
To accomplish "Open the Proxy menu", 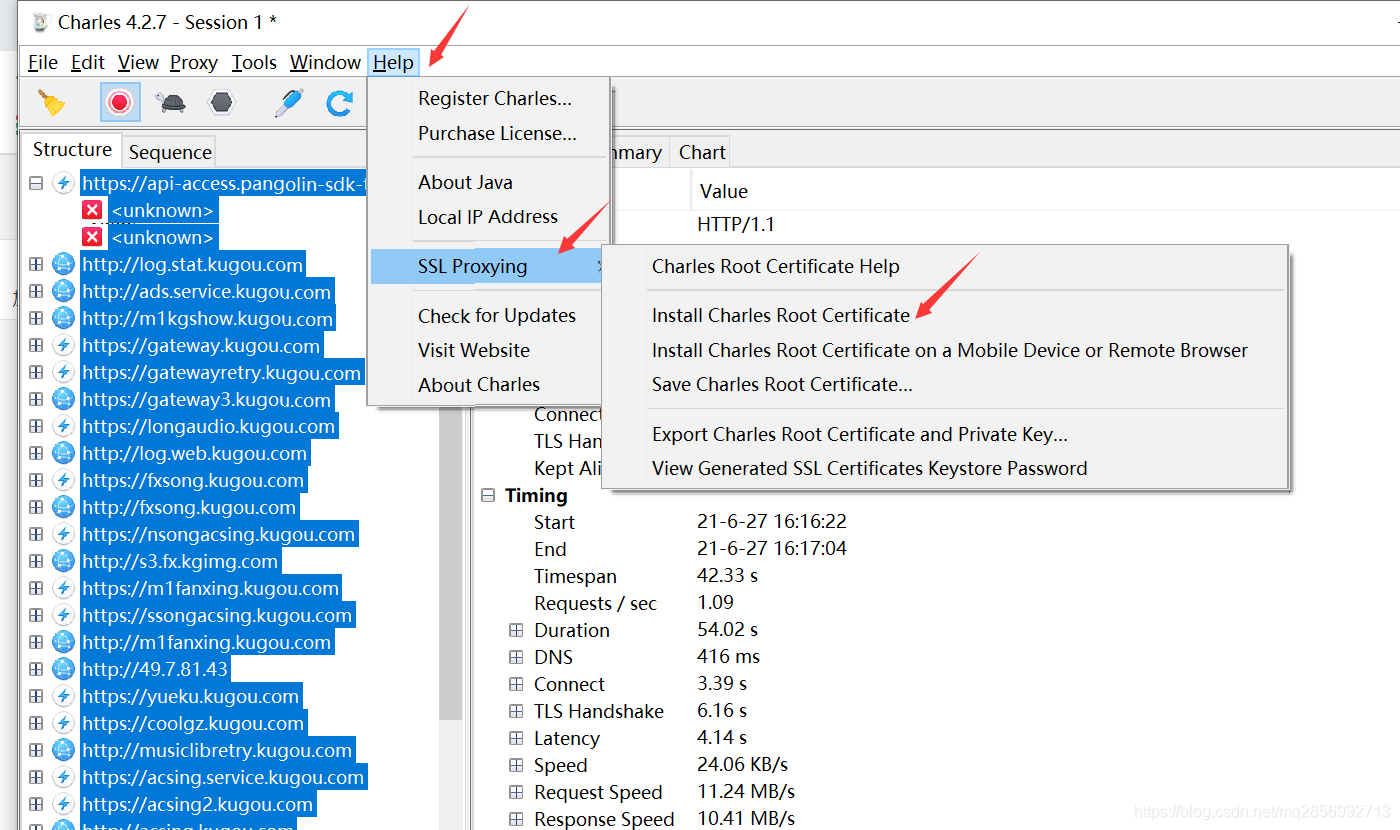I will pos(194,62).
